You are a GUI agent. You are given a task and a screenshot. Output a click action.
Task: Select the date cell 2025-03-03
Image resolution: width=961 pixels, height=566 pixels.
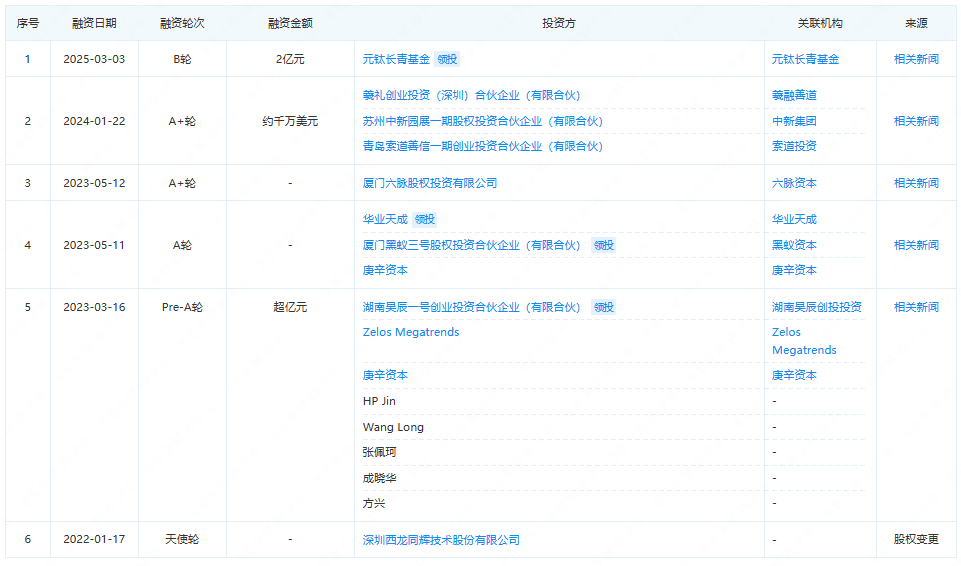click(94, 59)
